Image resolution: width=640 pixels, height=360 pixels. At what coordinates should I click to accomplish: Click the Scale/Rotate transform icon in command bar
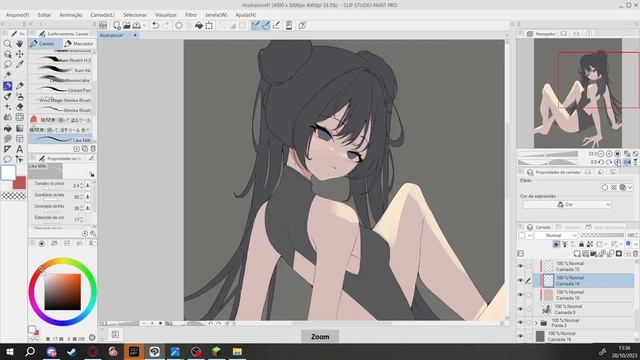[x=209, y=25]
